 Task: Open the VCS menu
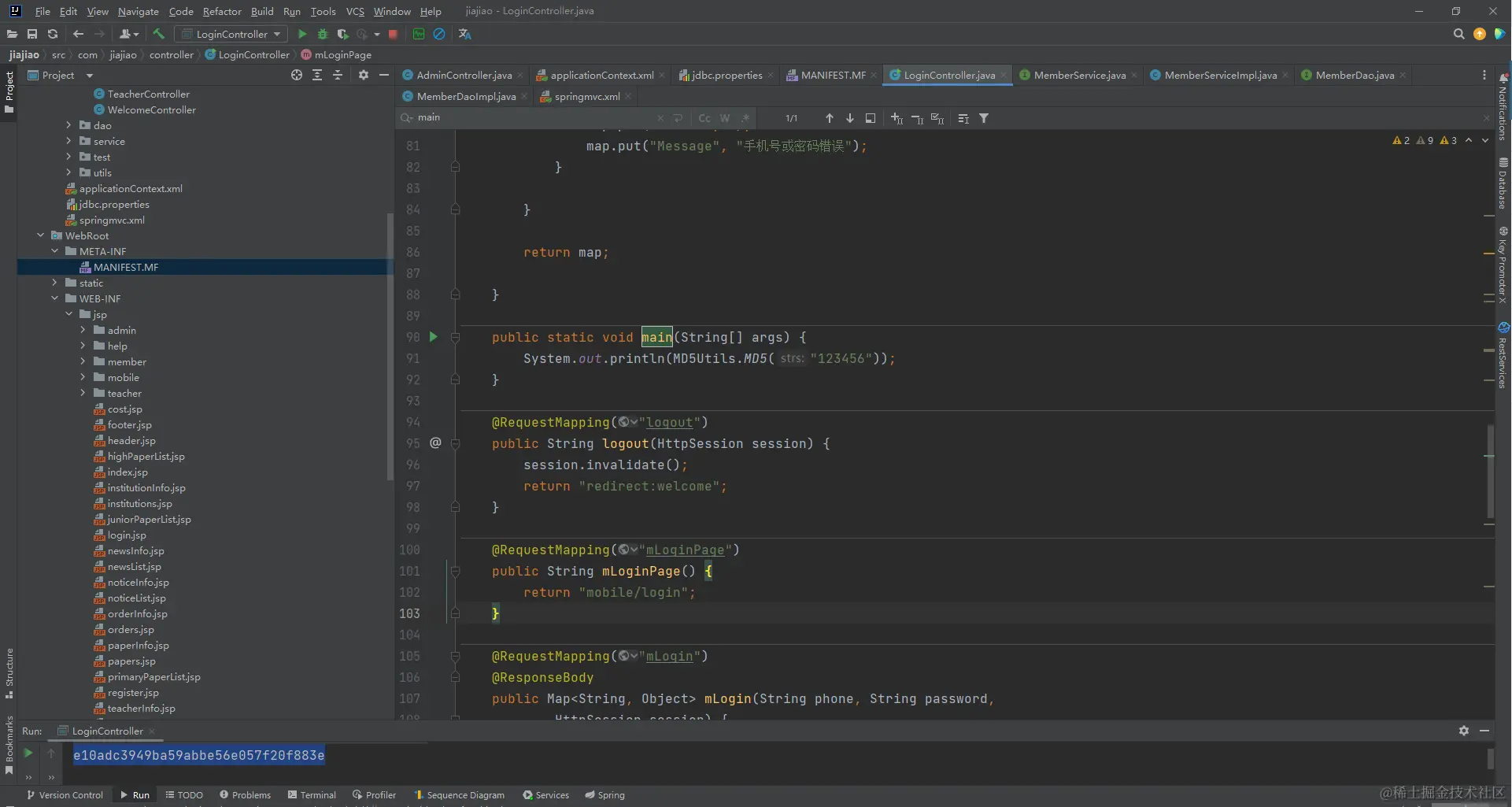[355, 11]
